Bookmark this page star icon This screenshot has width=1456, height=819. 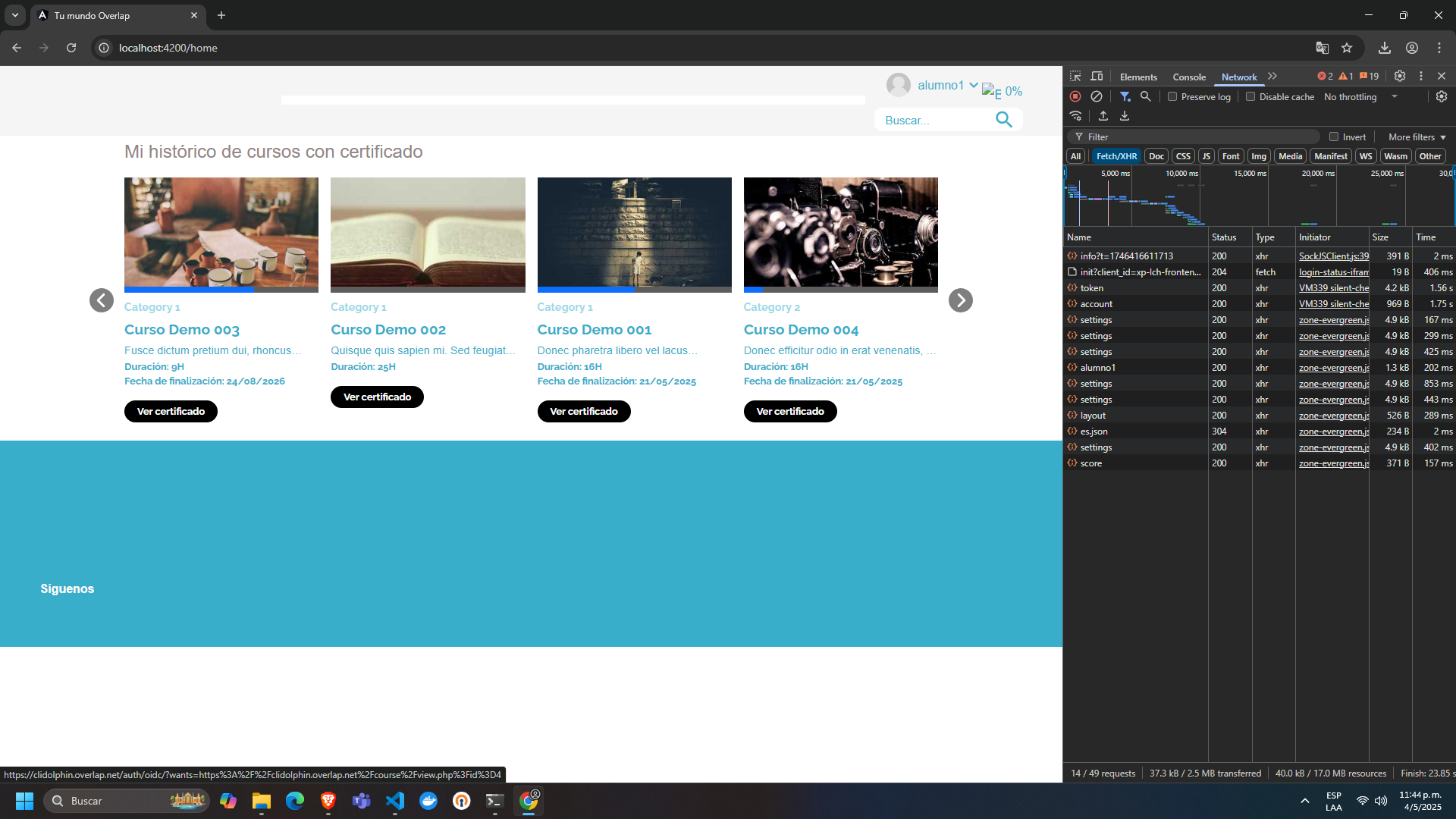pos(1347,48)
